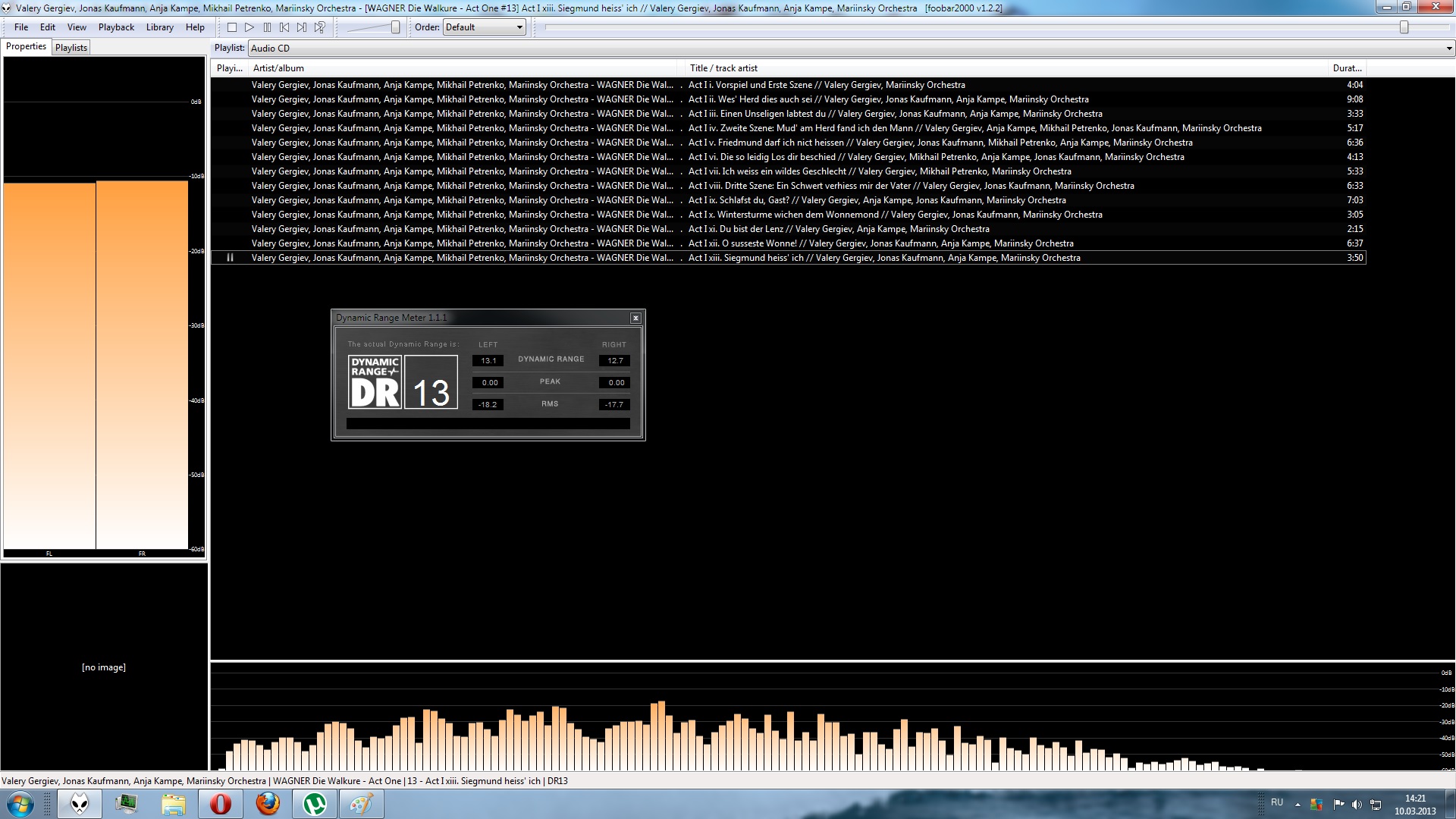The width and height of the screenshot is (1456, 819).
Task: Stop playback with the Stop button
Action: [232, 27]
